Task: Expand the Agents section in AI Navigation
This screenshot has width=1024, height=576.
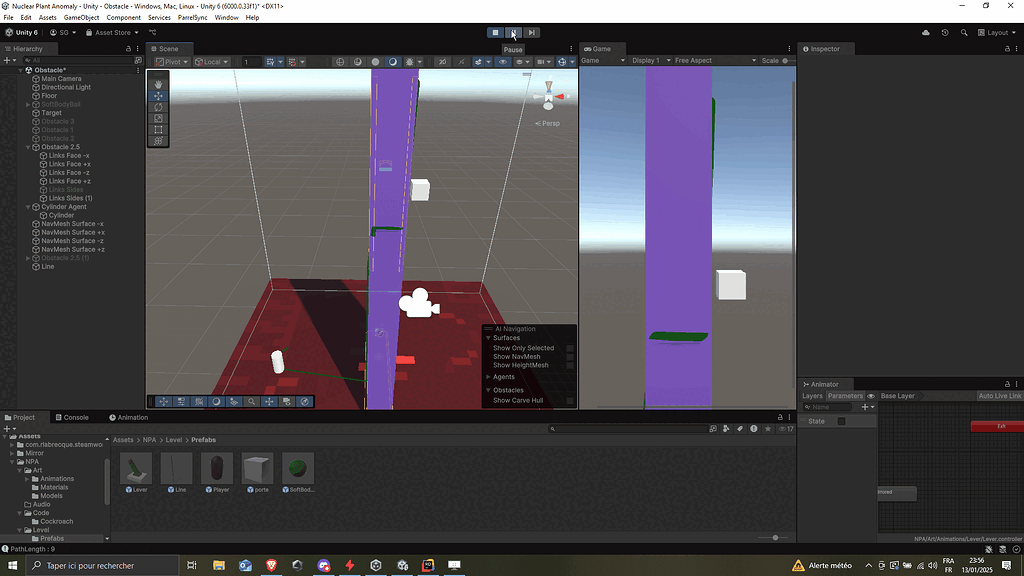Action: point(488,377)
